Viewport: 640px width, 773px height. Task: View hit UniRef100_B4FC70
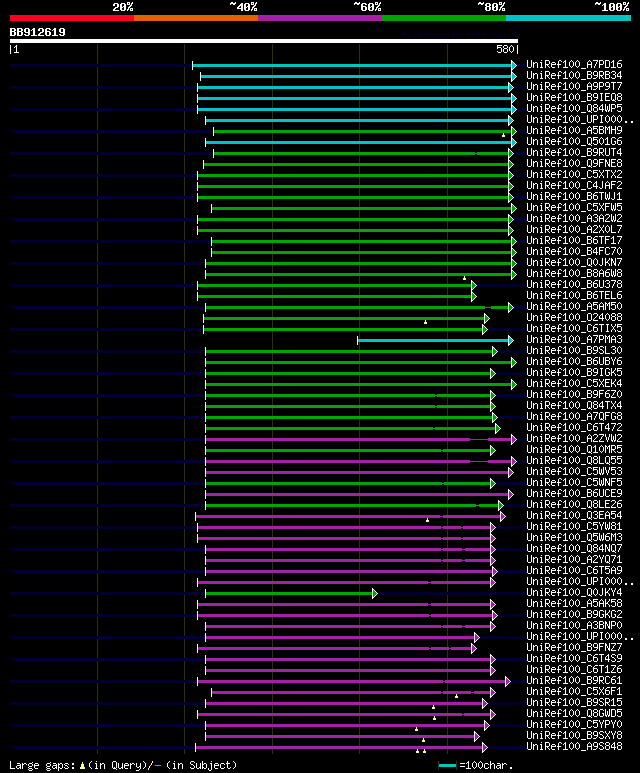(x=574, y=251)
